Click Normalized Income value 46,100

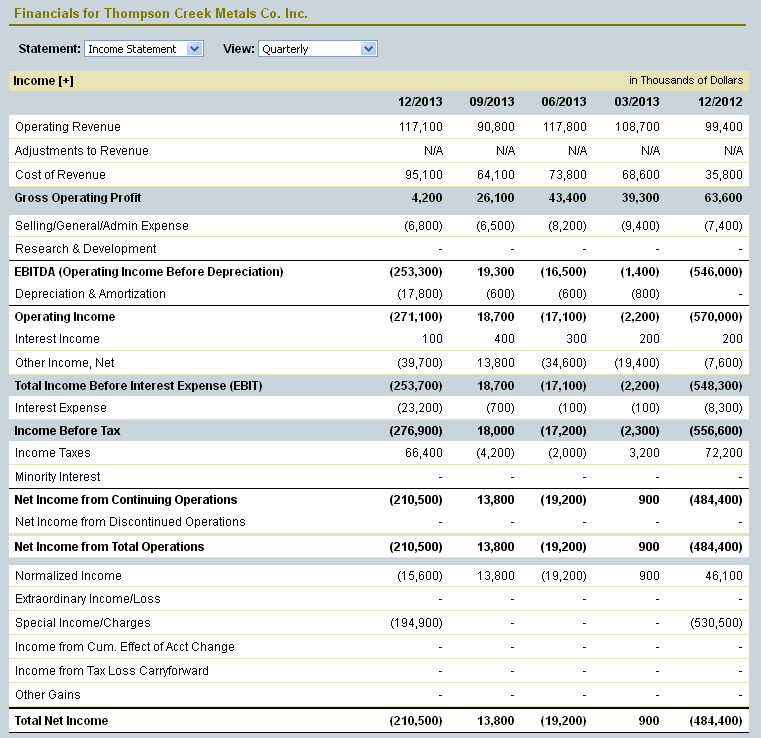[724, 576]
